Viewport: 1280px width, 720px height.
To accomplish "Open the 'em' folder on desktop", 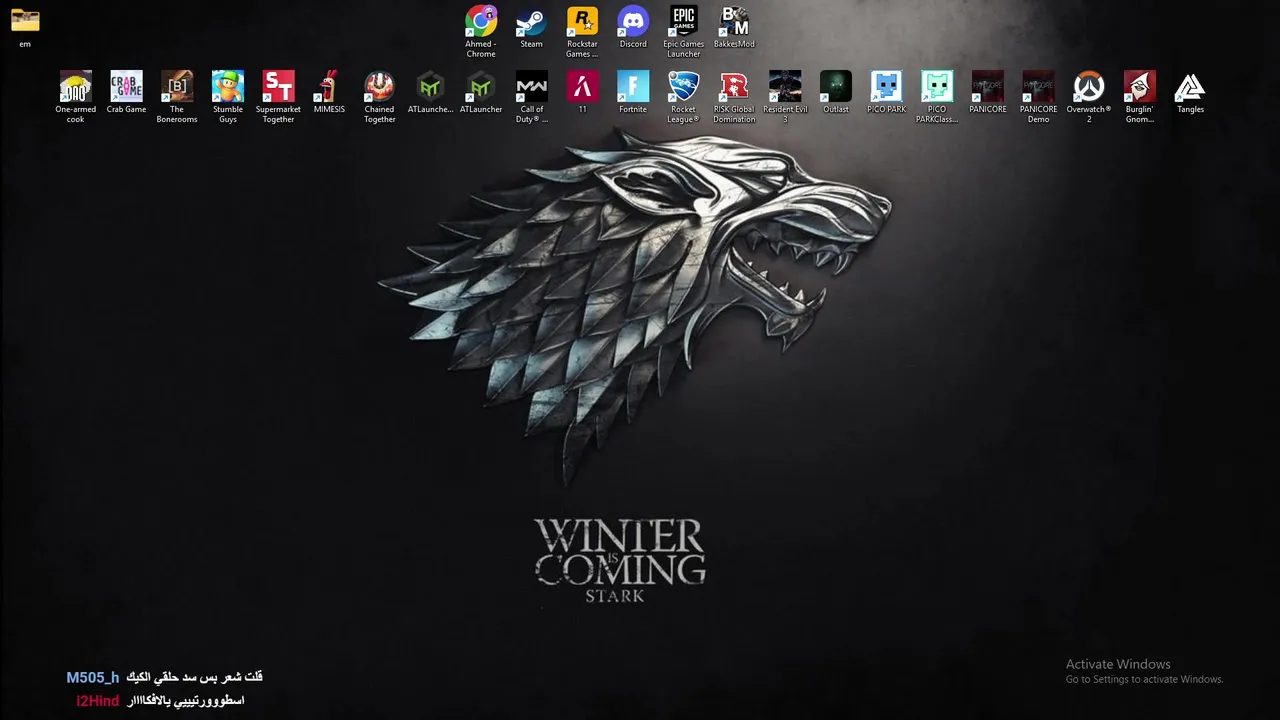I will pyautogui.click(x=25, y=21).
